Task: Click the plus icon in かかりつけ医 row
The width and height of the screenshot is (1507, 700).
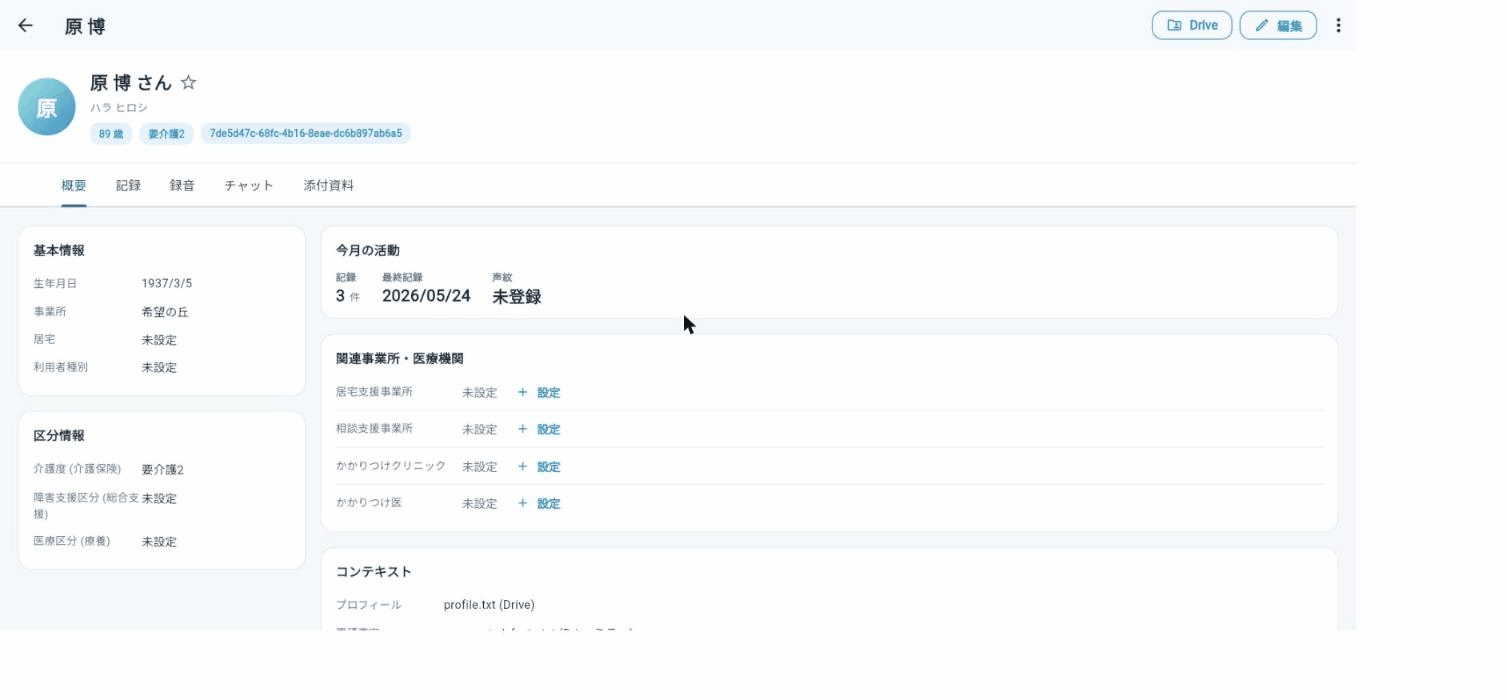Action: [522, 504]
